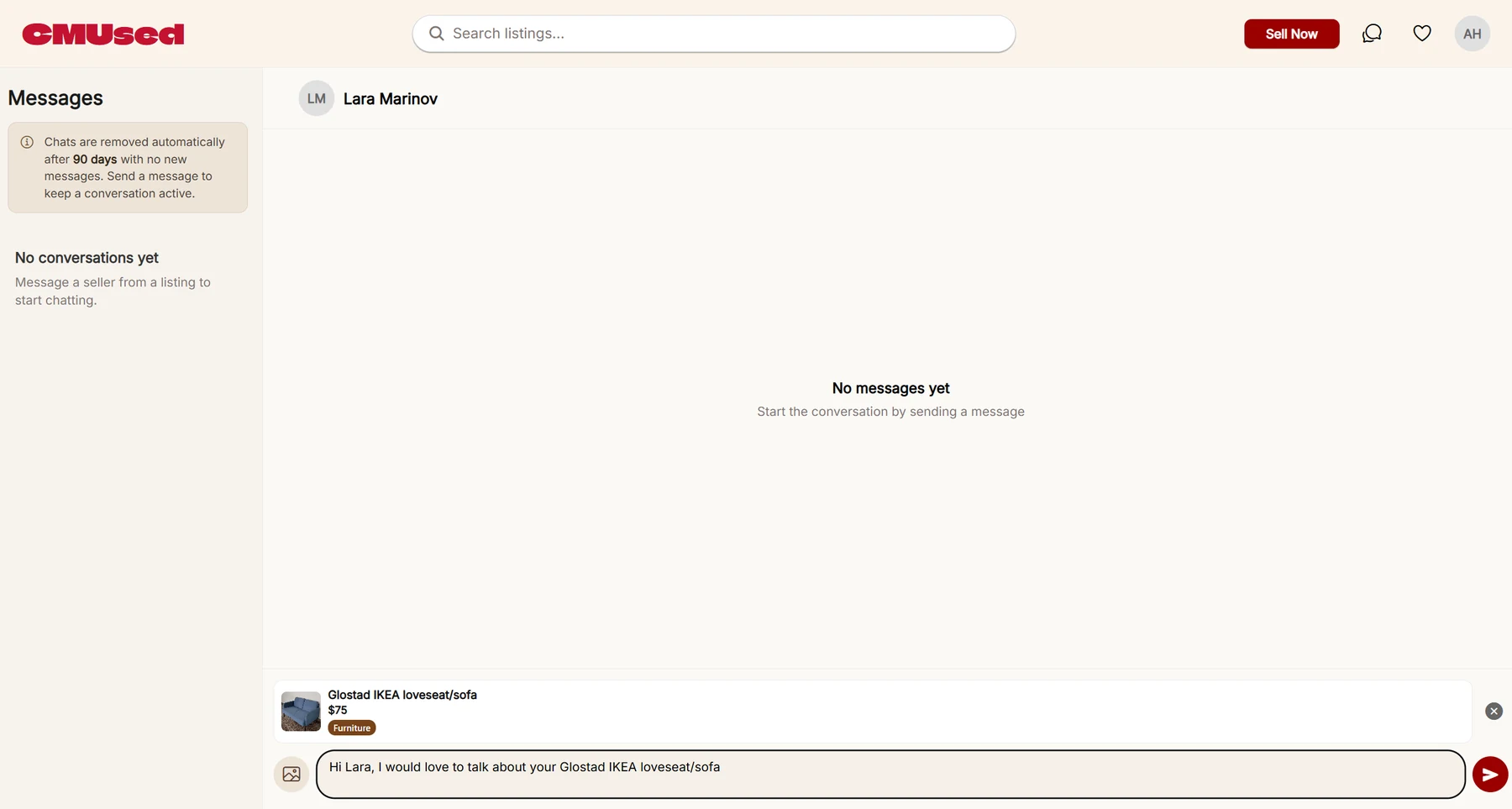Click the LM avatar of Lara Marinov
Screen dimensions: 1512x809
click(x=317, y=98)
